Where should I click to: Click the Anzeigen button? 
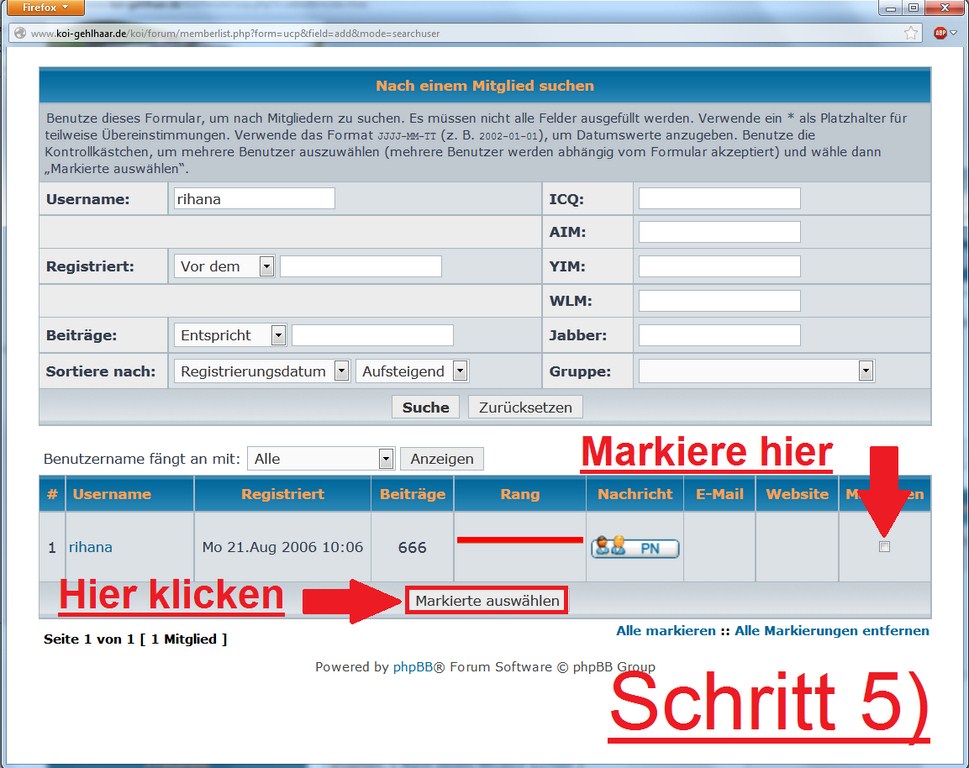[x=442, y=459]
